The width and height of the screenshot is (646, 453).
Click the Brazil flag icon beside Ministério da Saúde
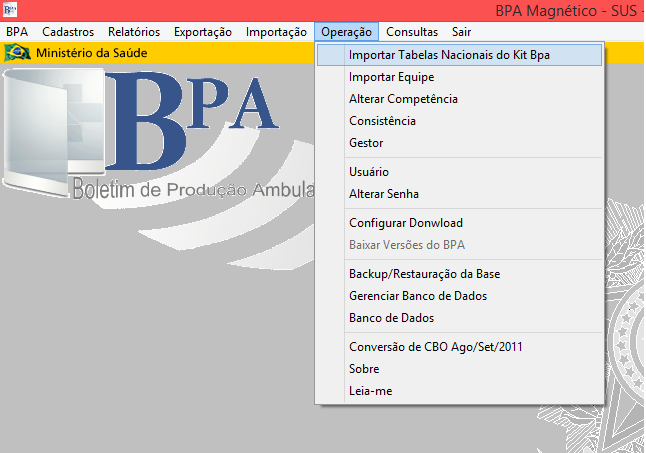click(17, 52)
